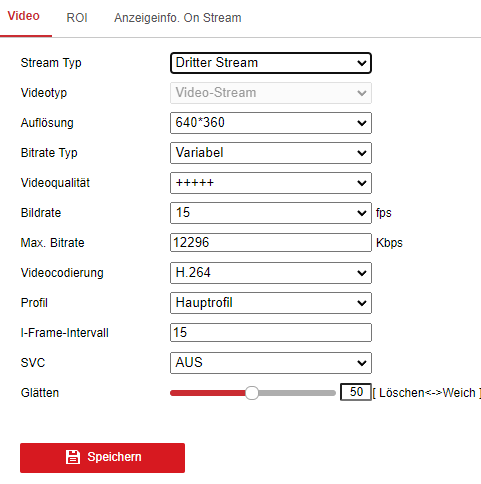Click the Max. Bitrate input field

pos(271,243)
